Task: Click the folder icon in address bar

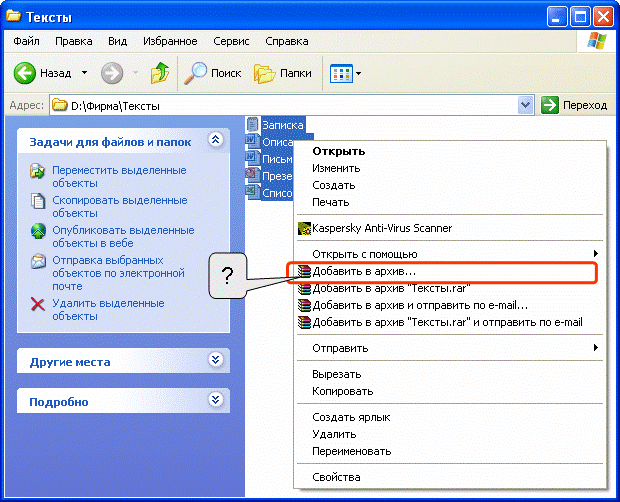Action: tap(60, 105)
